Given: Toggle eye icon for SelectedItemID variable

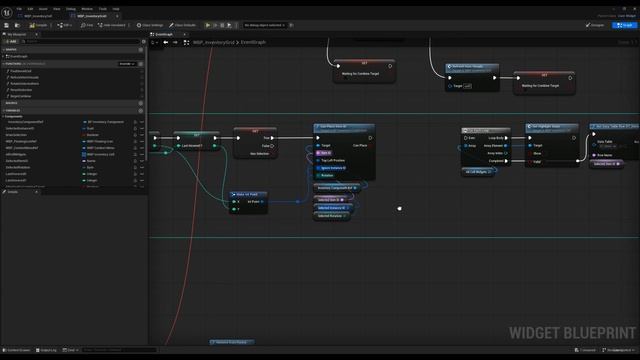Looking at the screenshot, I should pyautogui.click(x=142, y=161).
